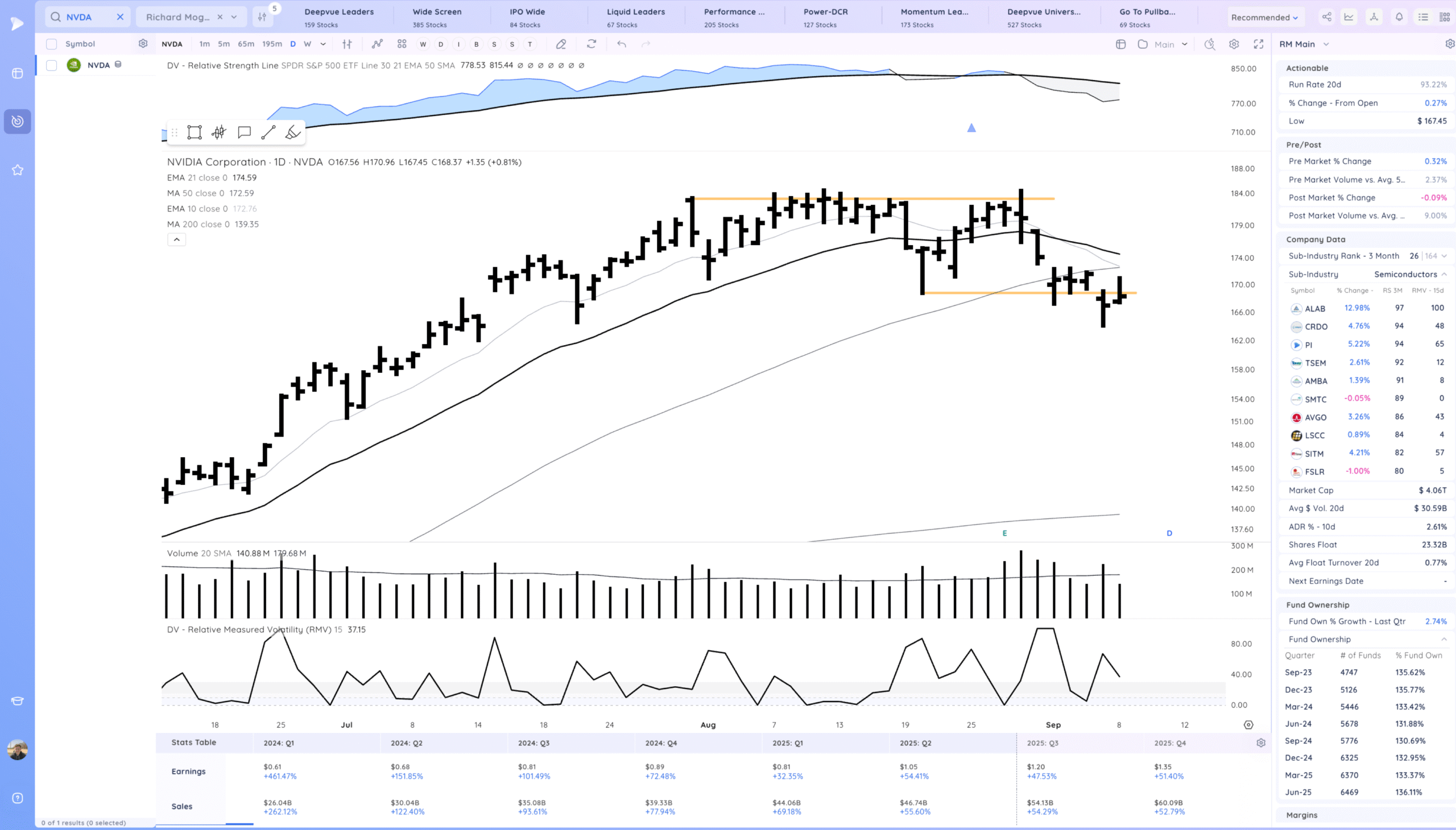Collapse the Sub-Industry Semiconductors section
Image resolution: width=1456 pixels, height=830 pixels.
tap(1444, 274)
